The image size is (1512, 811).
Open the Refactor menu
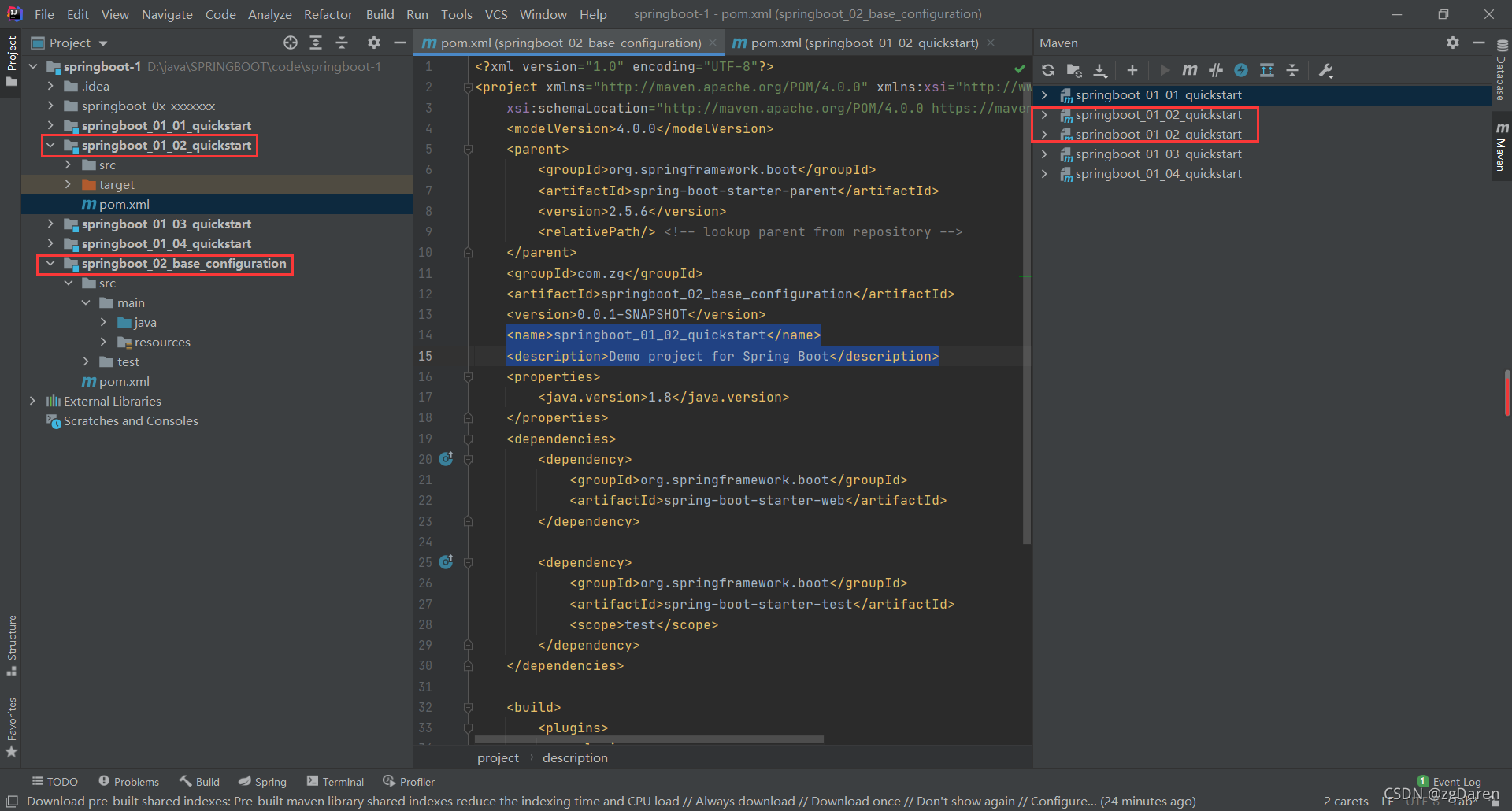[328, 14]
